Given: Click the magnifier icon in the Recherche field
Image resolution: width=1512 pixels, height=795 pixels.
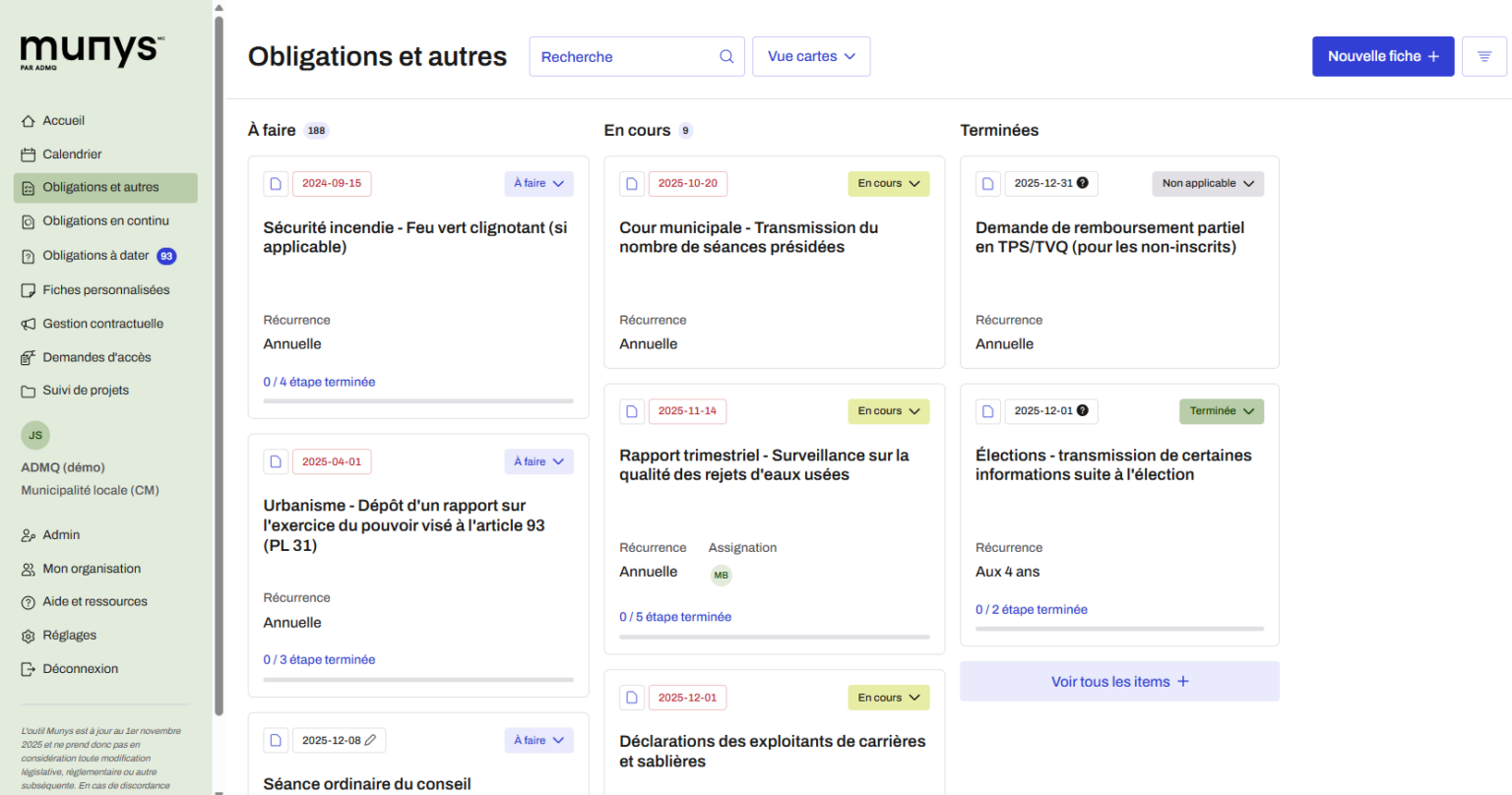Looking at the screenshot, I should pyautogui.click(x=726, y=57).
